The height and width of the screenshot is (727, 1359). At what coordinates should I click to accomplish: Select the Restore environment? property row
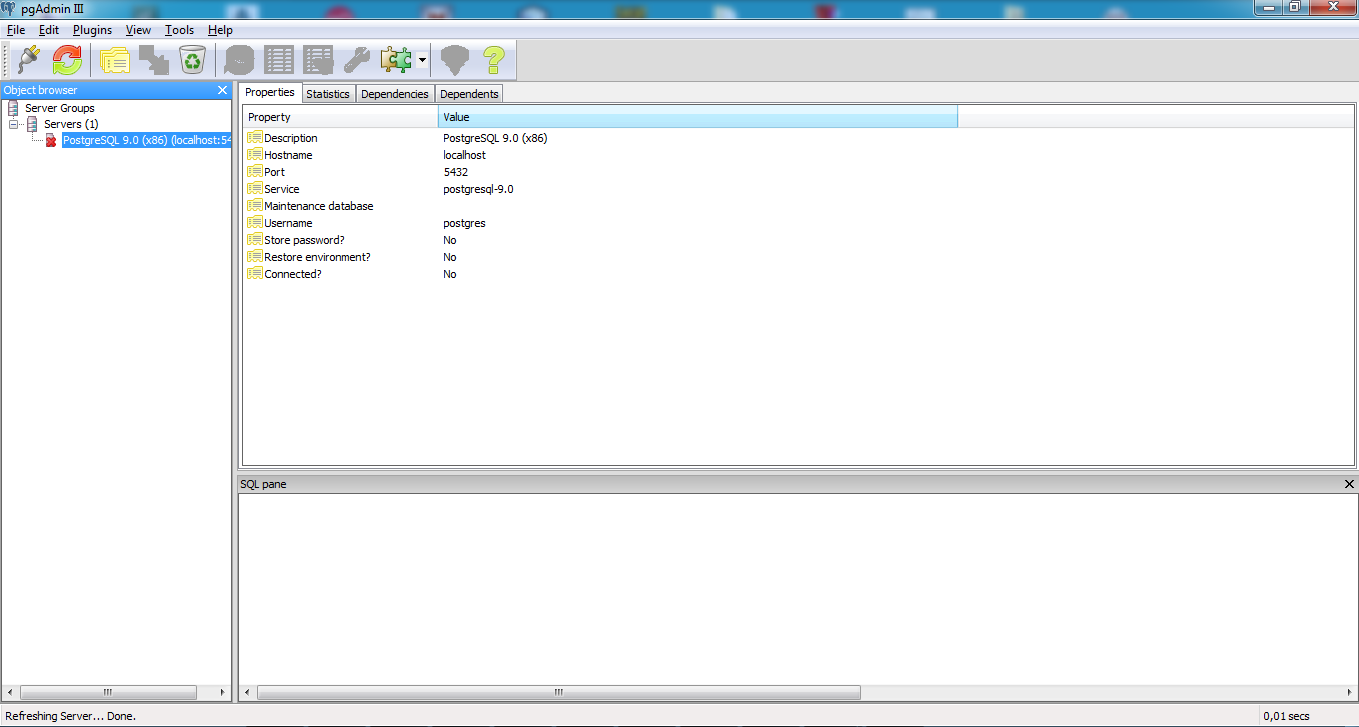click(x=600, y=257)
